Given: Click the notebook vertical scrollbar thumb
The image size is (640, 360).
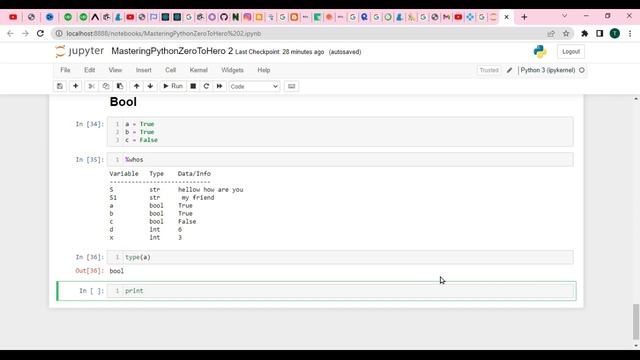Looking at the screenshot, I should pos(636,322).
